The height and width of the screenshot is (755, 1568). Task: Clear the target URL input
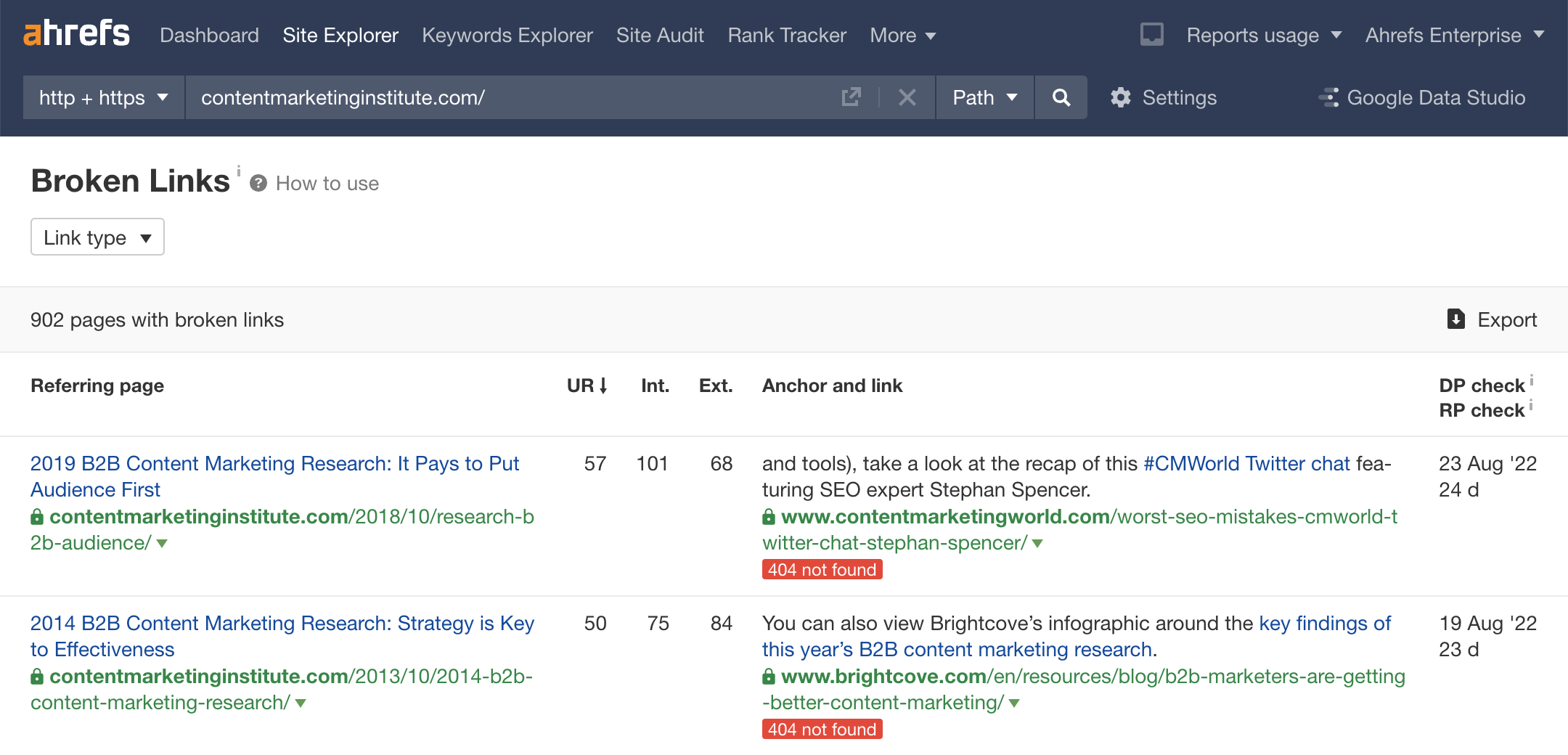[x=907, y=97]
